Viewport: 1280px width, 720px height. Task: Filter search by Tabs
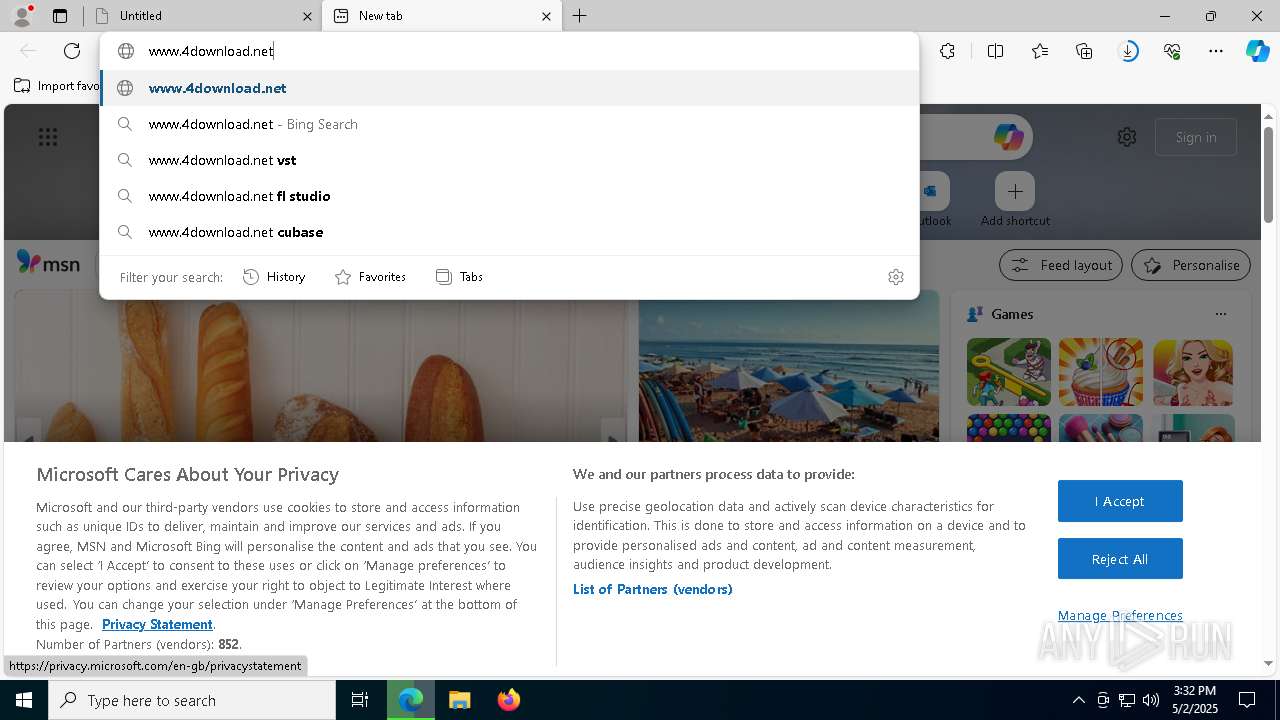tap(459, 277)
